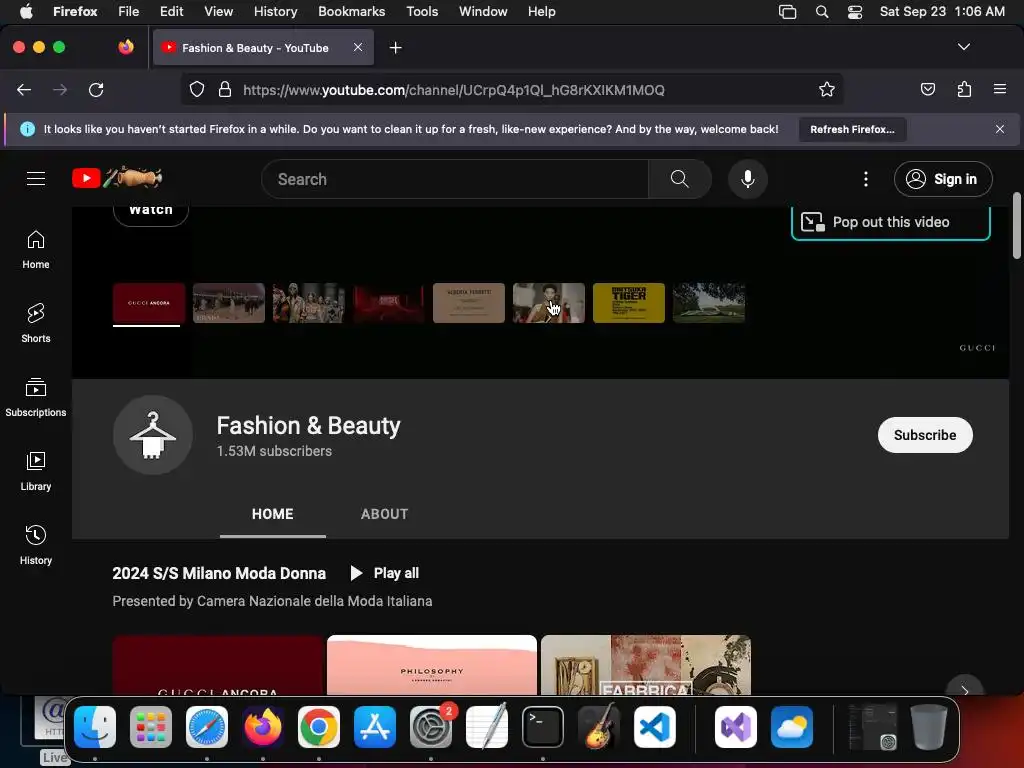
Task: Expand the list all tabs dropdown
Action: (x=963, y=47)
